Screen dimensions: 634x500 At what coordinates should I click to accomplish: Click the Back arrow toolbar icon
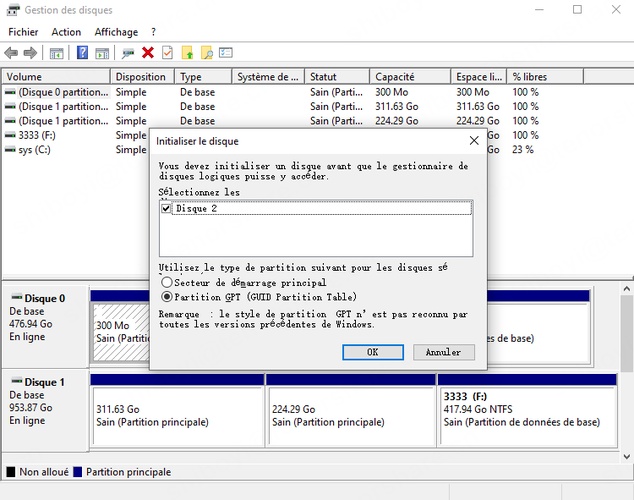click(11, 53)
